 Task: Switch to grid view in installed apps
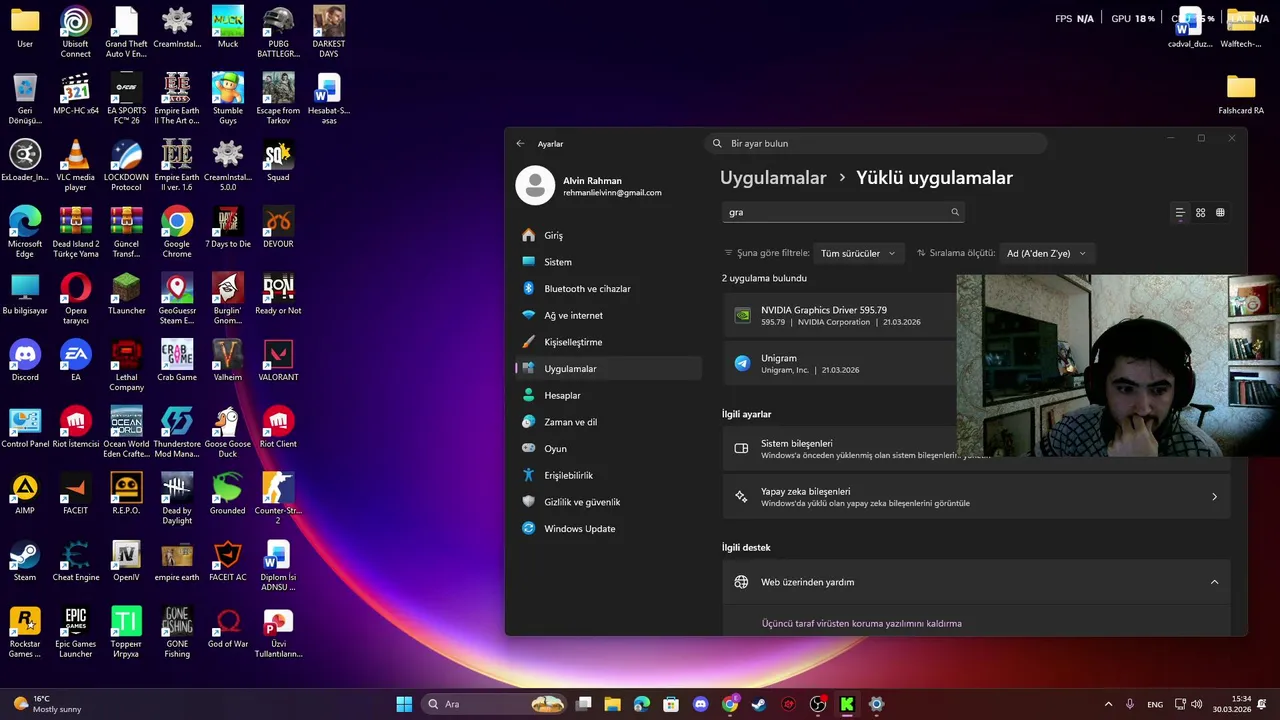click(1201, 213)
